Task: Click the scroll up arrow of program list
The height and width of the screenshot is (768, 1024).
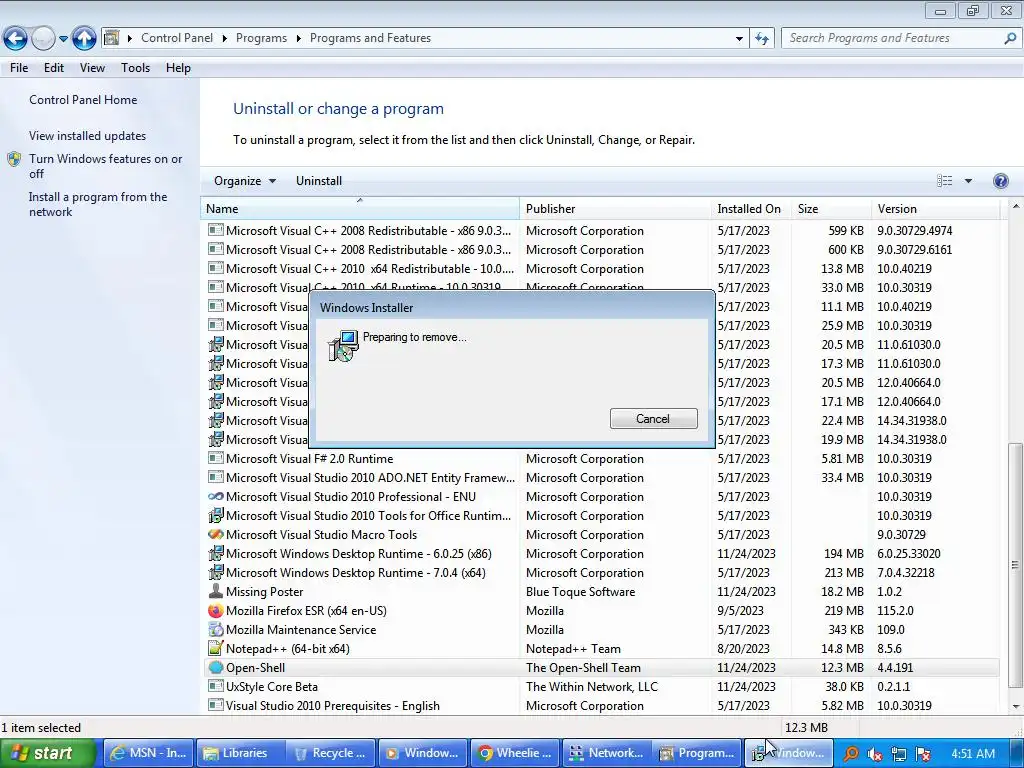Action: [1016, 206]
